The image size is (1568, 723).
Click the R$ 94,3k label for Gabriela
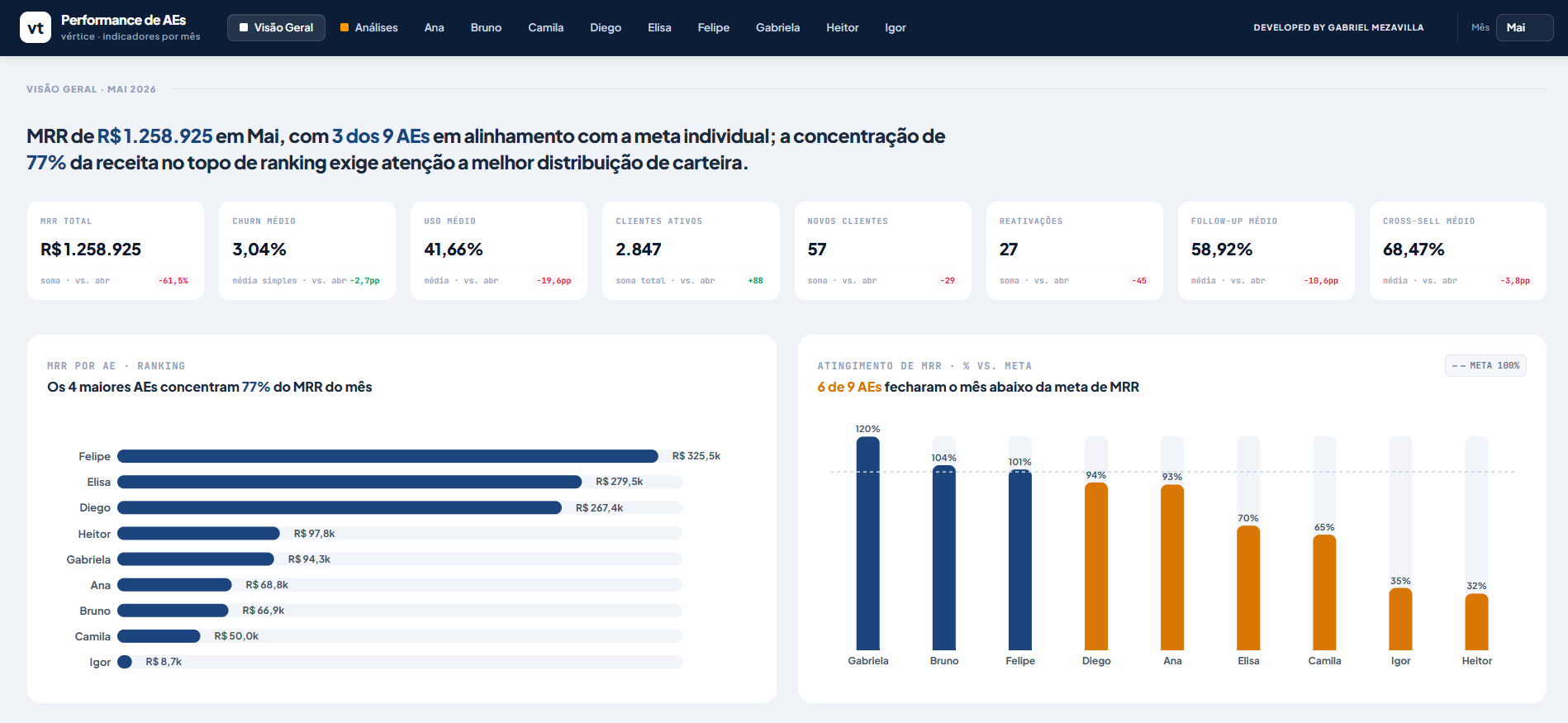(309, 559)
